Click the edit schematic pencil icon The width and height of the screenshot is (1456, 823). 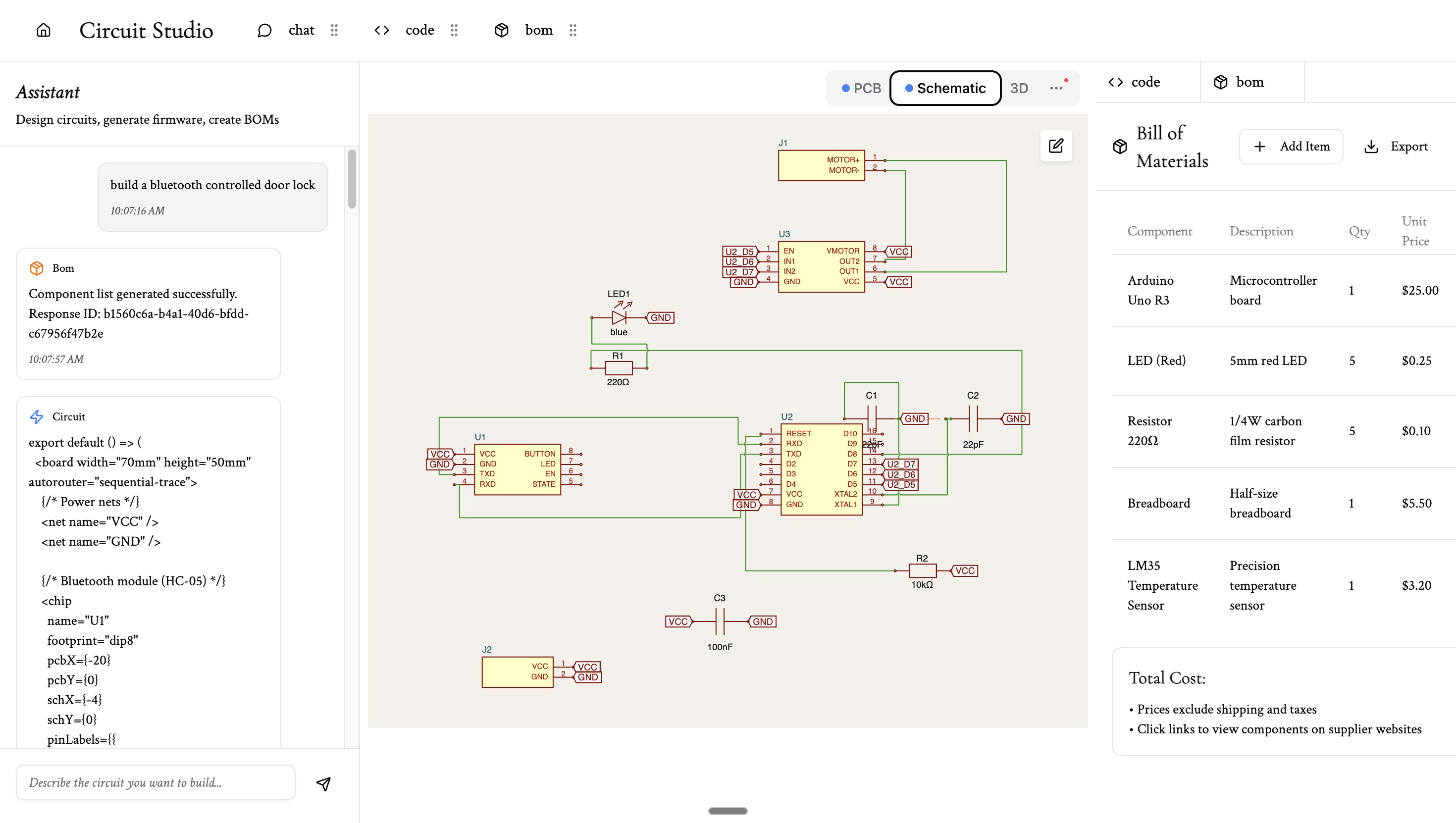click(1056, 146)
